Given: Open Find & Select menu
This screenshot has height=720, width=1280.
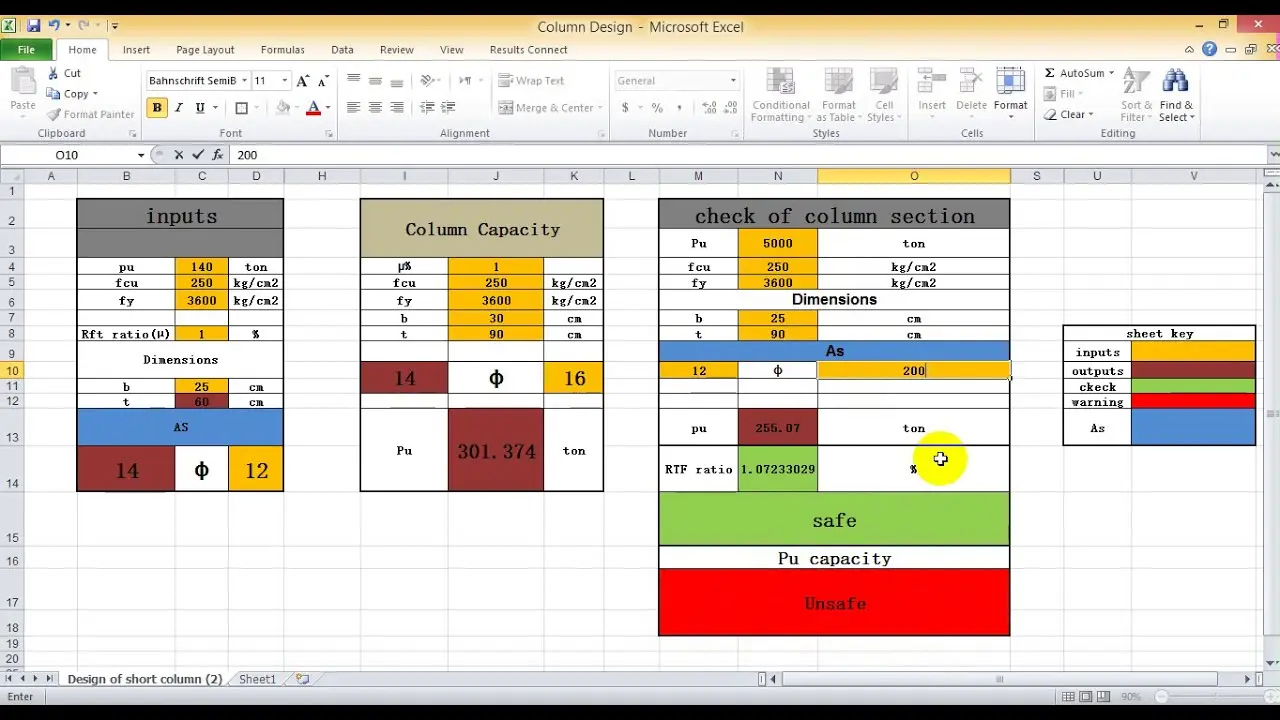Looking at the screenshot, I should 1176,95.
